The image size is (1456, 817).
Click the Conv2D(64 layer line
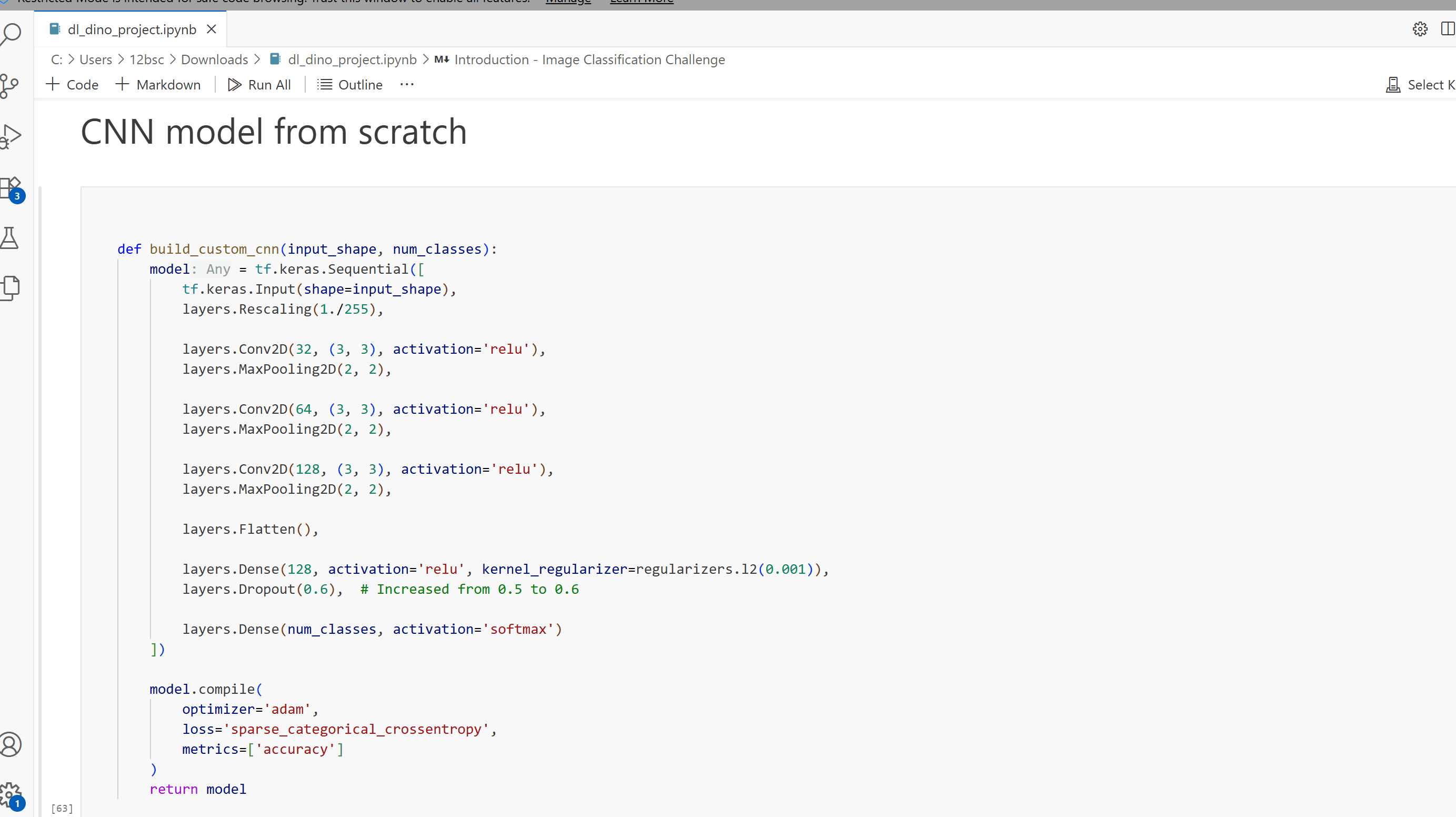pos(364,410)
